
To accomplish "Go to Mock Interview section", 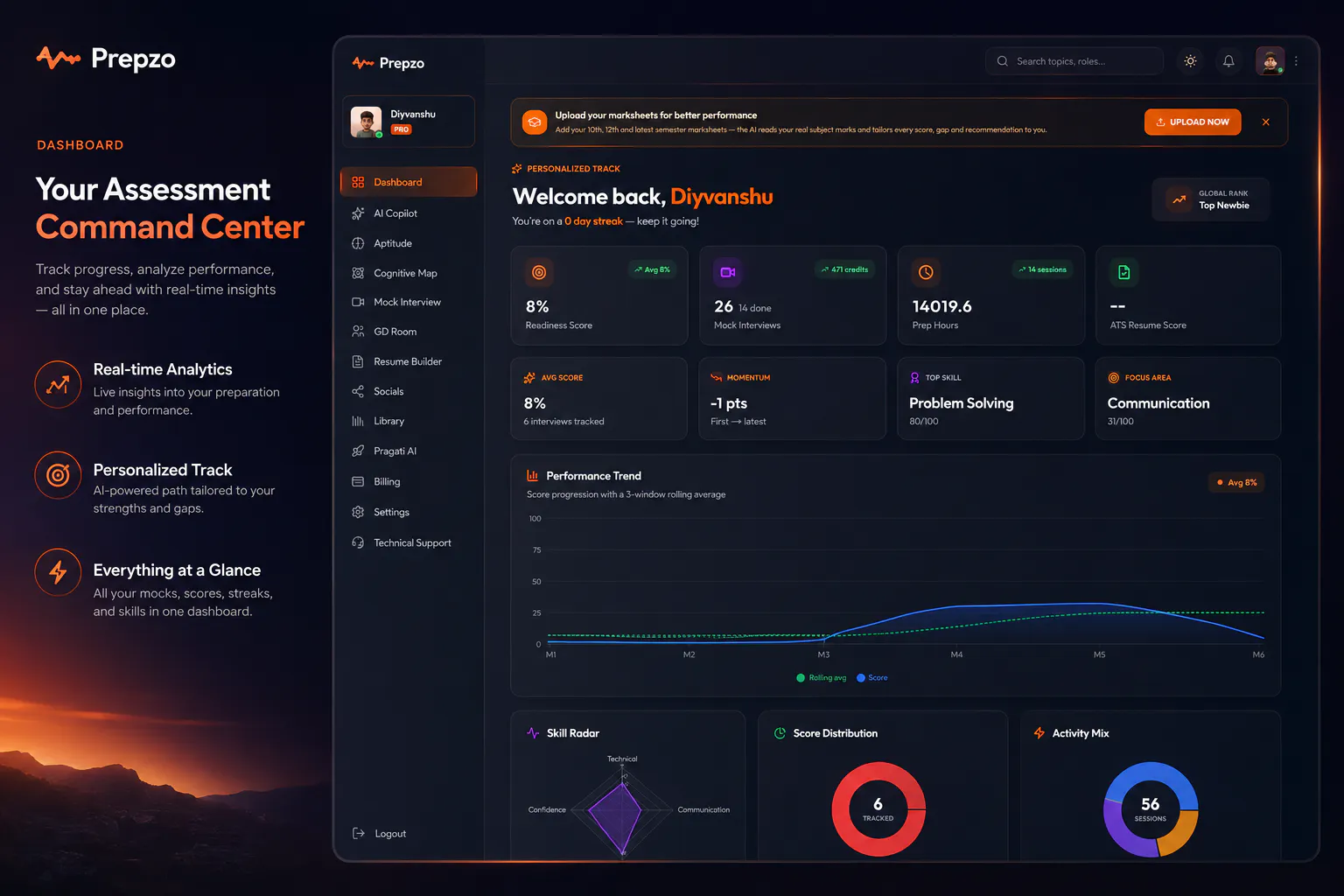I will [x=409, y=302].
